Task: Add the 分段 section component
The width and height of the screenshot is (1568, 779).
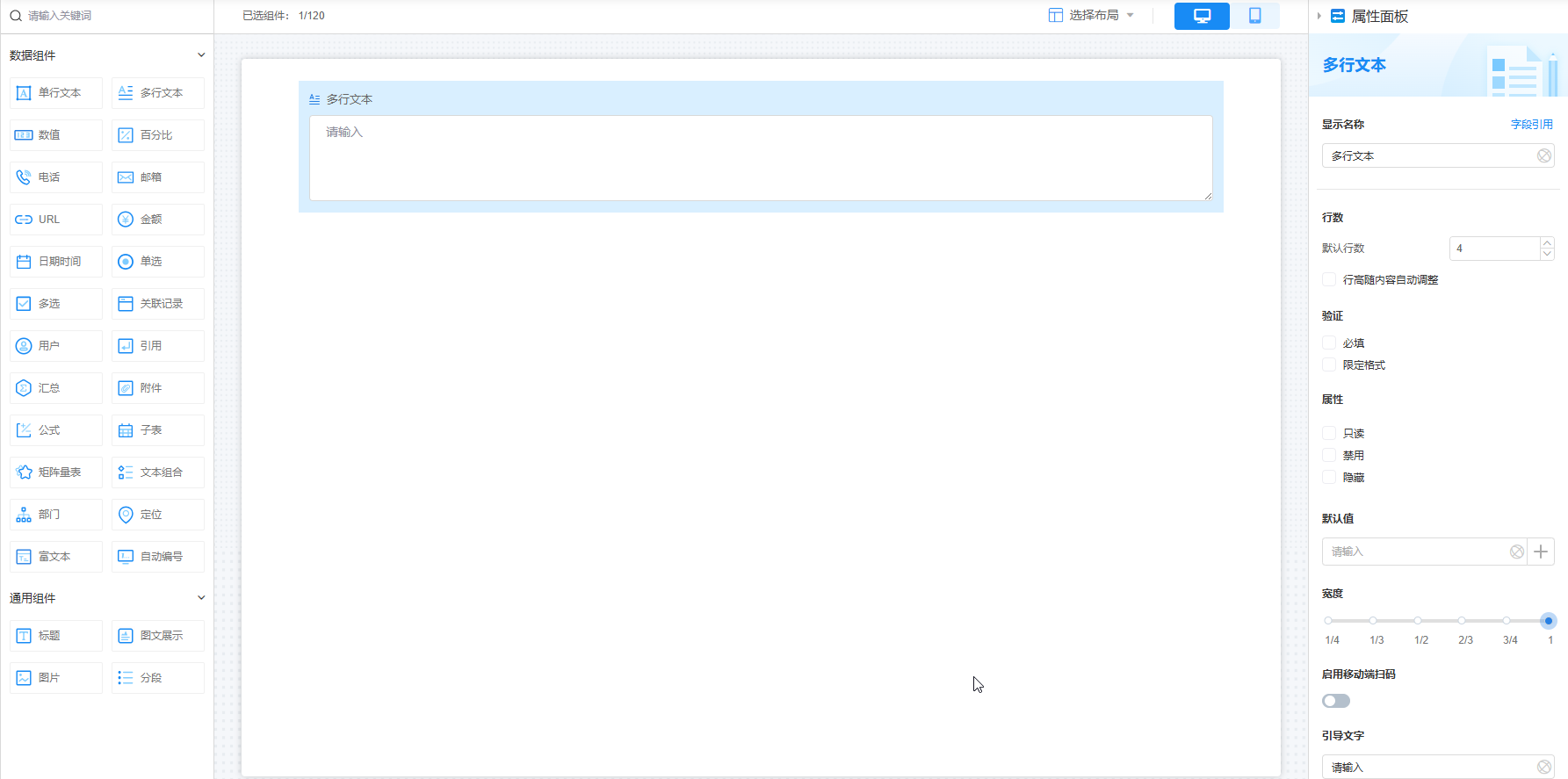Action: click(x=158, y=678)
